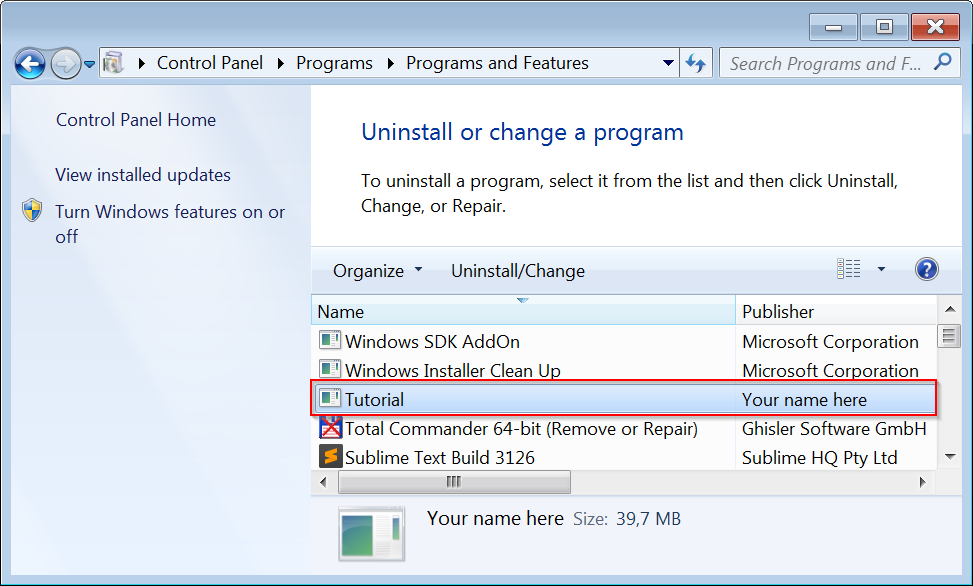Click the Control Panel icon in address bar

(x=114, y=63)
